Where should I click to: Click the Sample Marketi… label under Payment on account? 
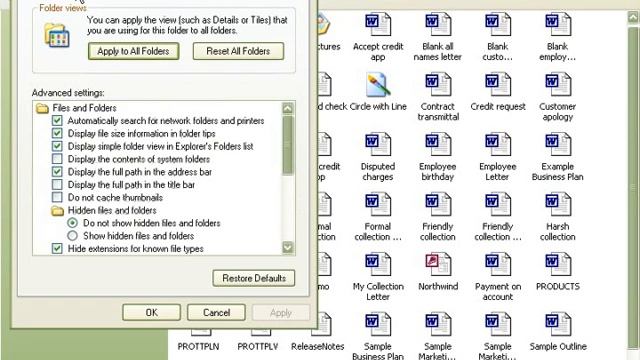[498, 351]
